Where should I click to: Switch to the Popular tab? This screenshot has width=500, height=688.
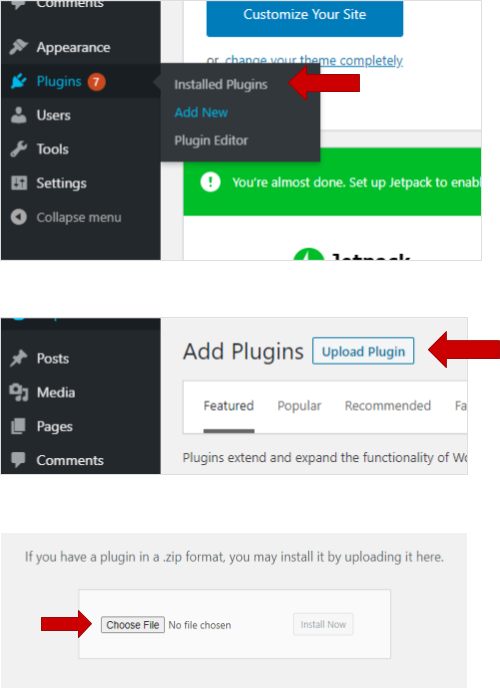pyautogui.click(x=299, y=406)
